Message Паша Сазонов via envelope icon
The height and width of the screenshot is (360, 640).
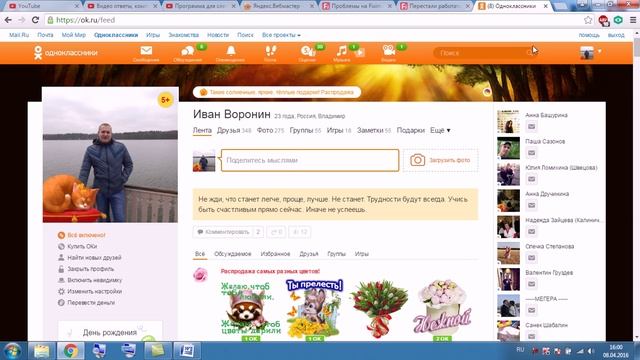[531, 153]
